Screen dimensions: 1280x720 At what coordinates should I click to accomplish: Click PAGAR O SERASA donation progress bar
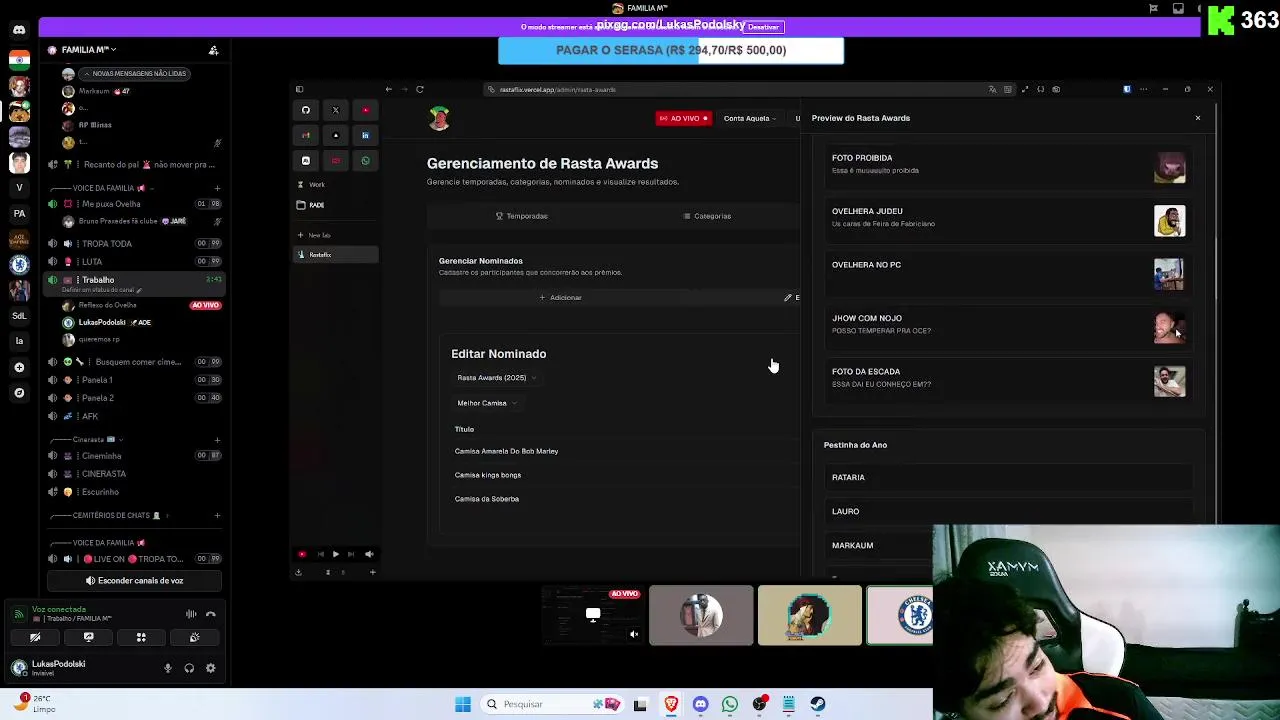pos(671,50)
